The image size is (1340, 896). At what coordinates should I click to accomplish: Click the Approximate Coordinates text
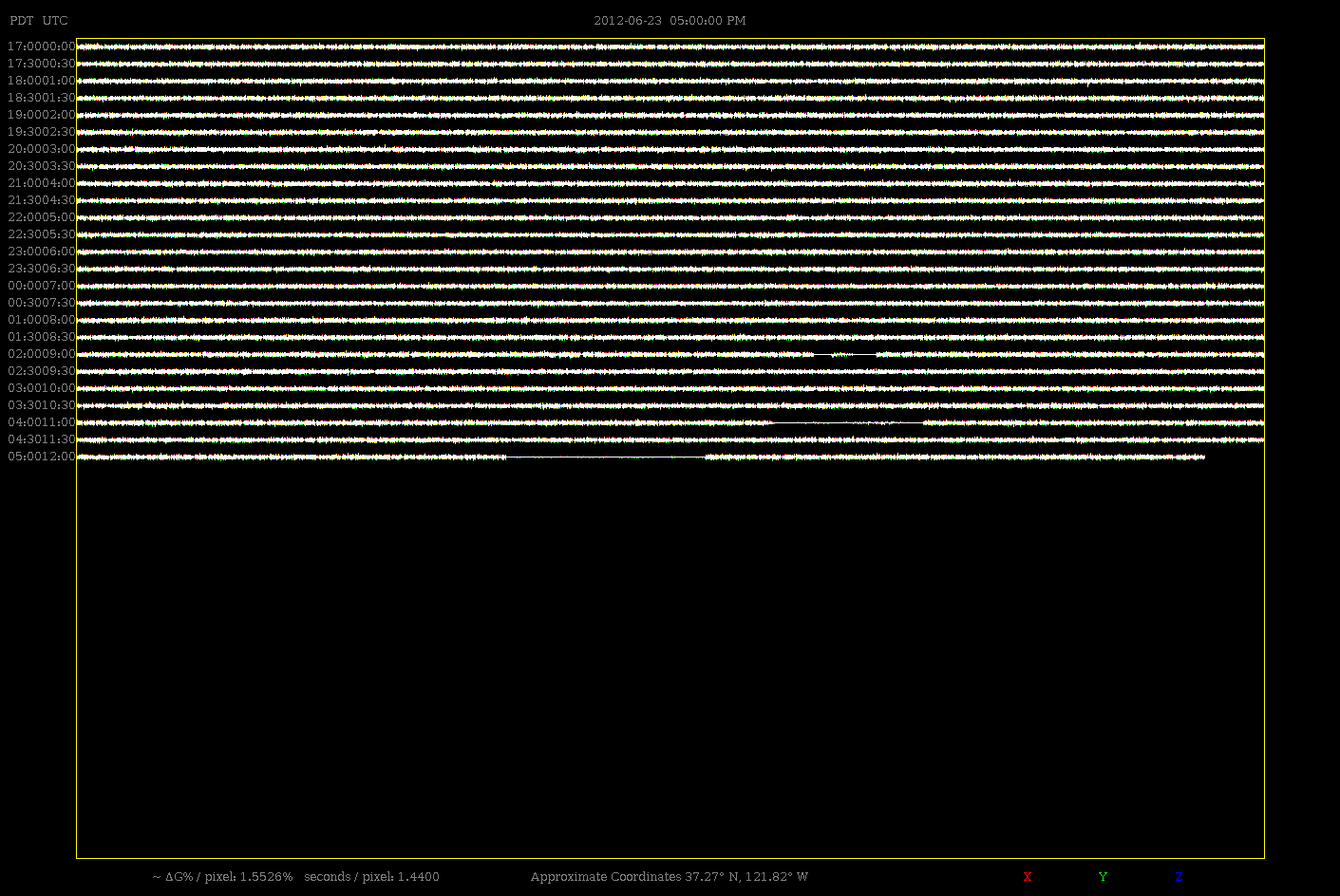point(669,876)
